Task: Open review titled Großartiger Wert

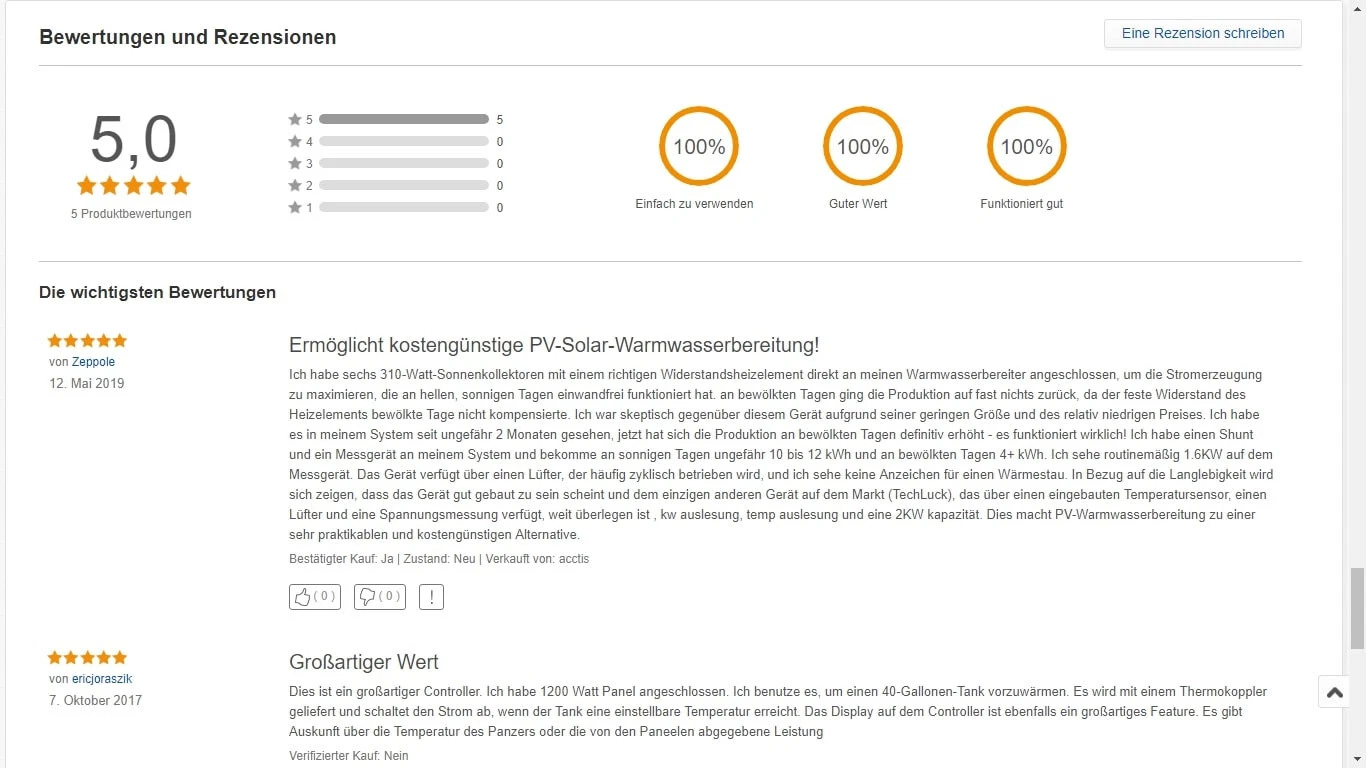Action: [x=364, y=662]
